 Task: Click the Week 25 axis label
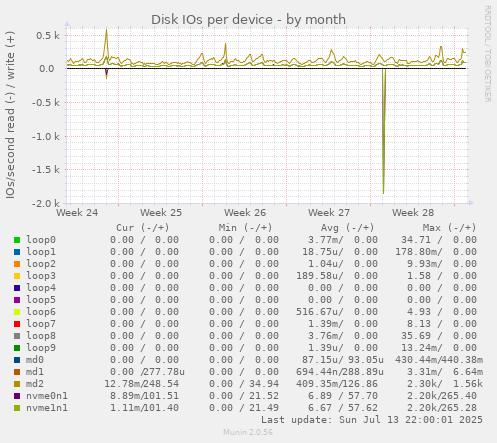(161, 213)
